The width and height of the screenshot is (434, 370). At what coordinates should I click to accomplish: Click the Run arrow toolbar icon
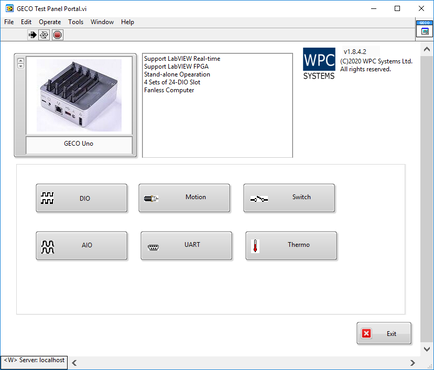pos(32,35)
